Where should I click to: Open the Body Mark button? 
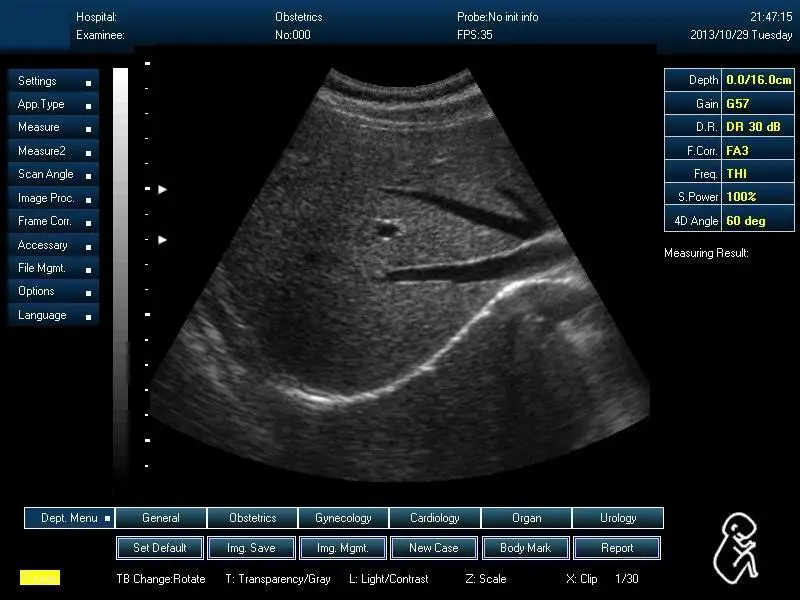click(526, 548)
